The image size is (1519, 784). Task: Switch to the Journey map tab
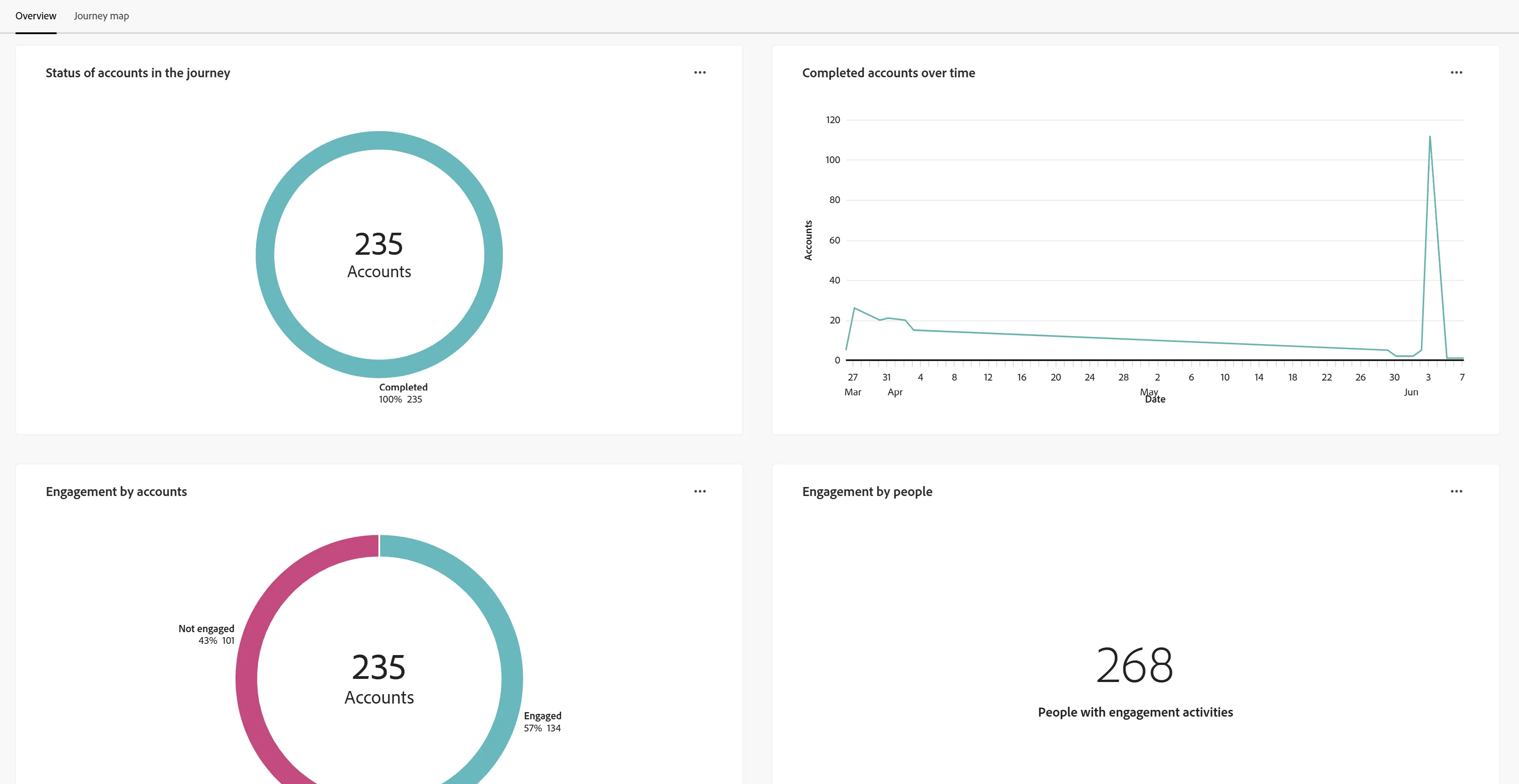click(x=102, y=16)
